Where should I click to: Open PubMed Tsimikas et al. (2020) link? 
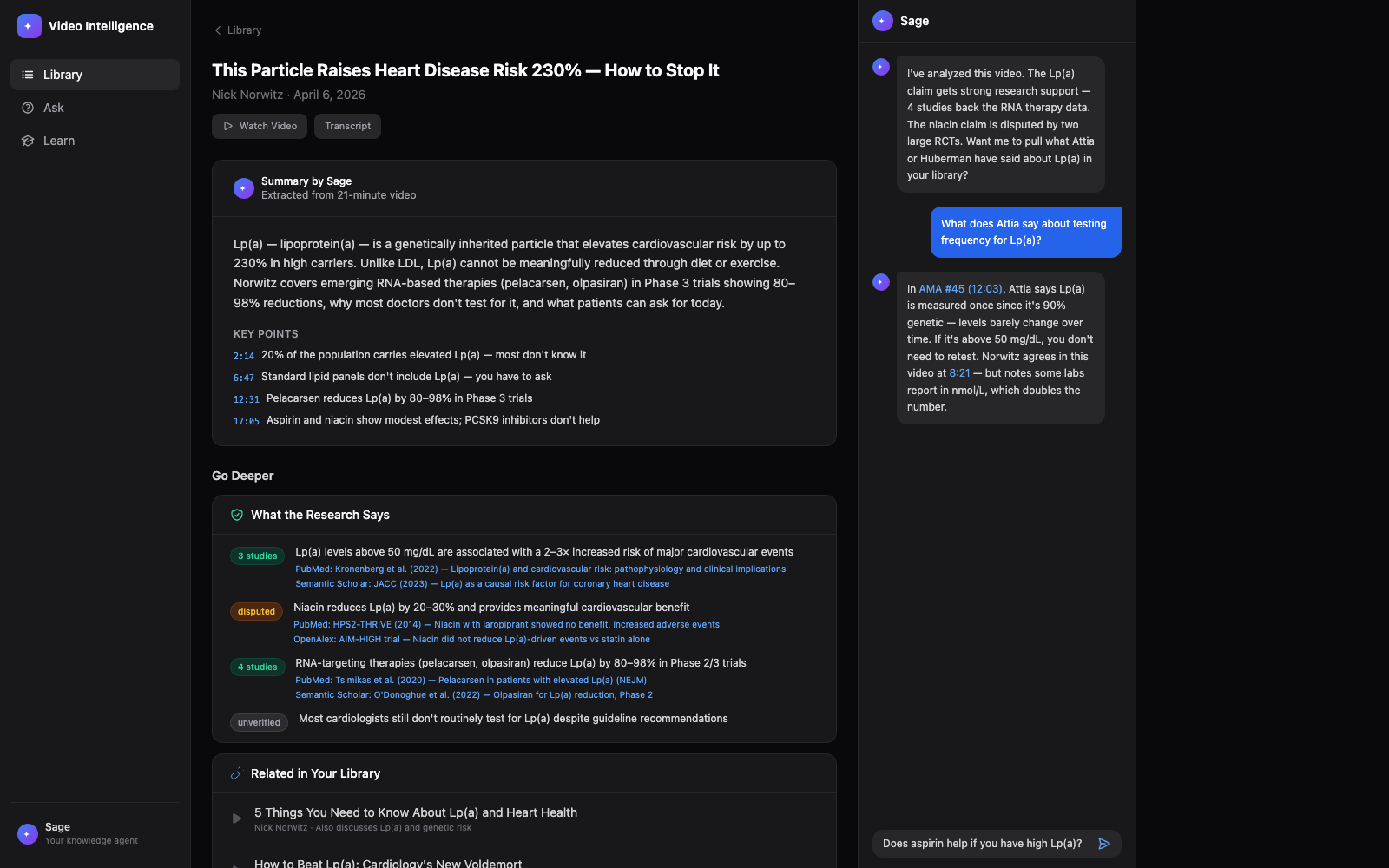[x=471, y=681]
